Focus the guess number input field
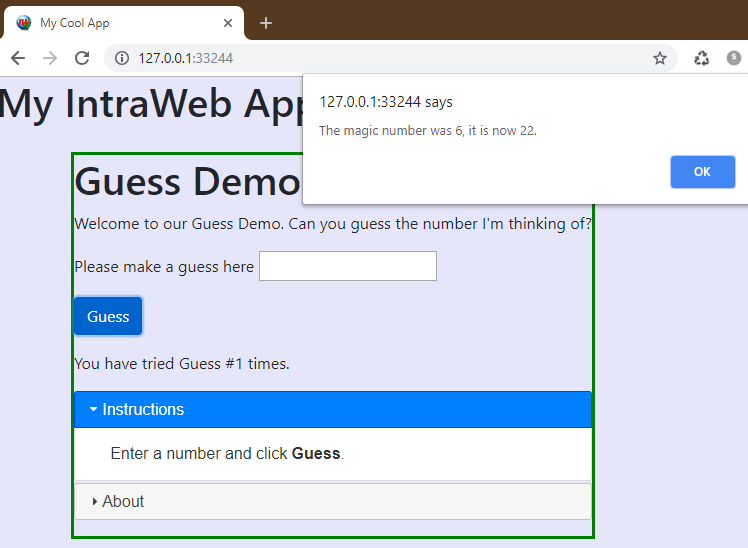Viewport: 748px width, 548px height. click(x=347, y=266)
